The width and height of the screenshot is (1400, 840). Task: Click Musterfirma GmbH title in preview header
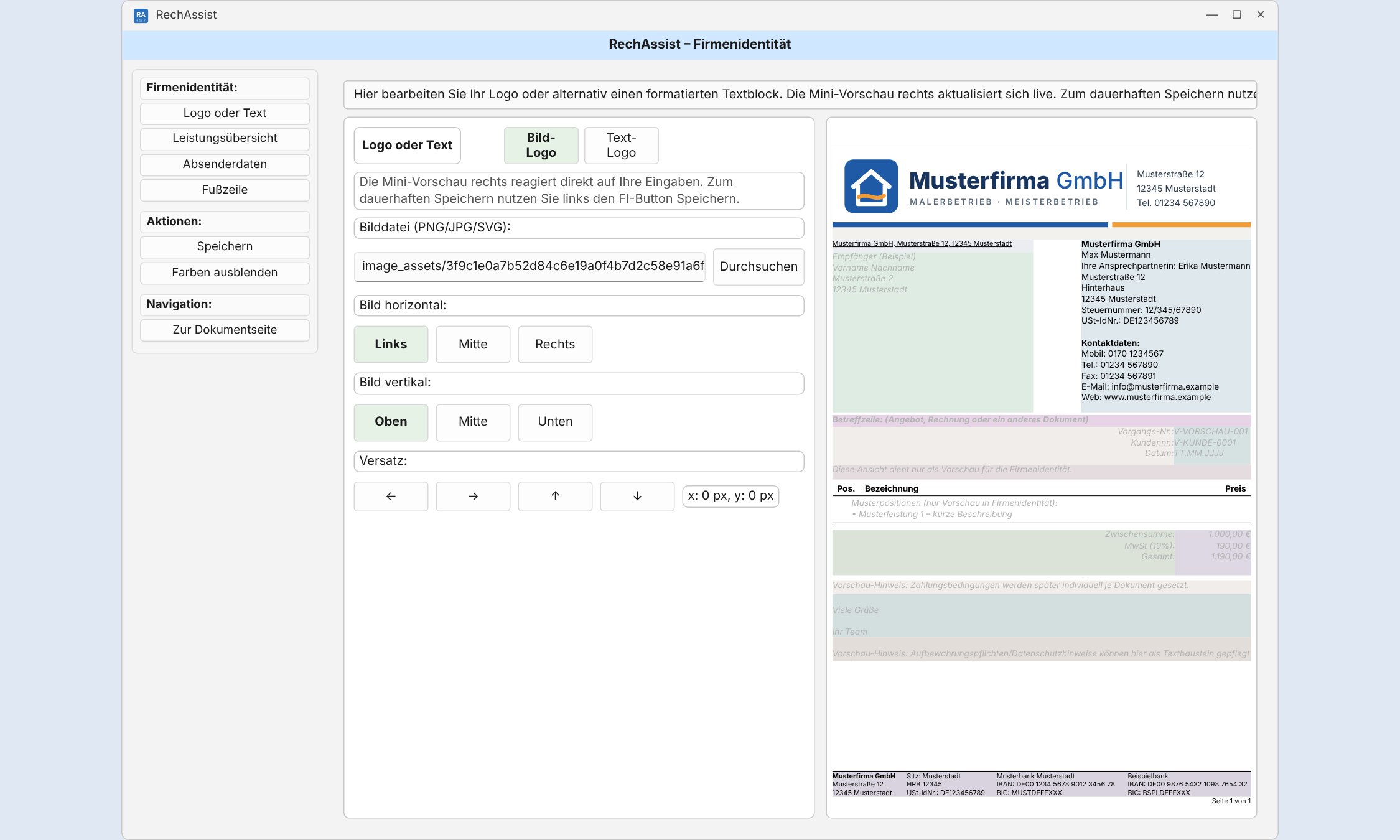(1016, 180)
